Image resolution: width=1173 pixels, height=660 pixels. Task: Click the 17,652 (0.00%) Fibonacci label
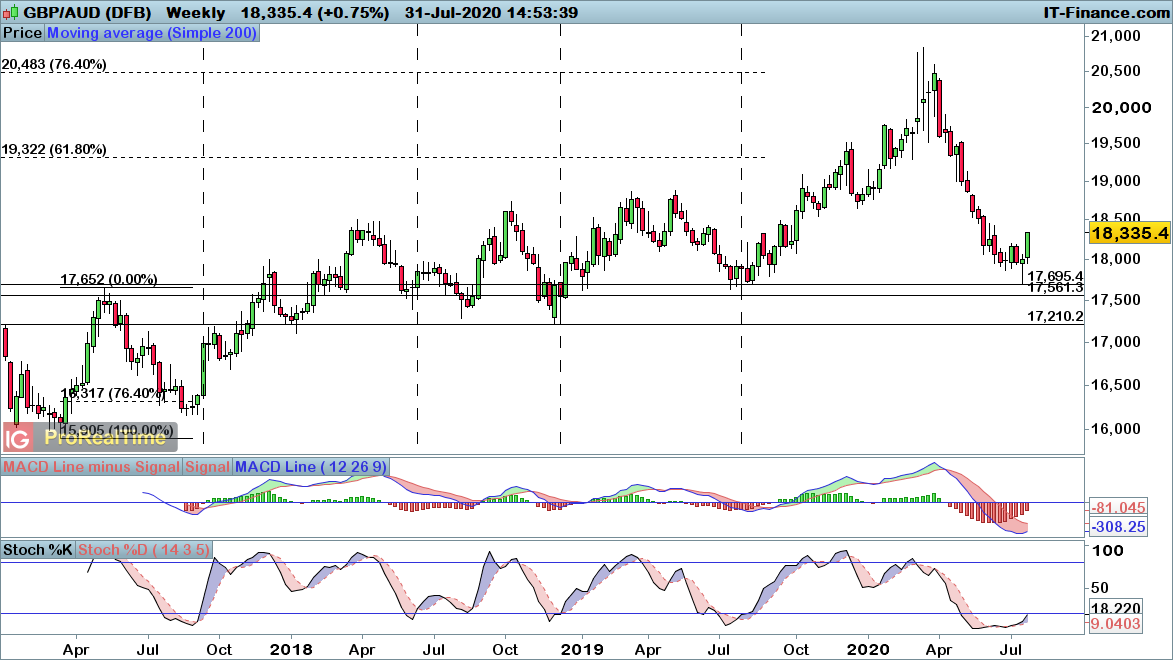(x=108, y=279)
